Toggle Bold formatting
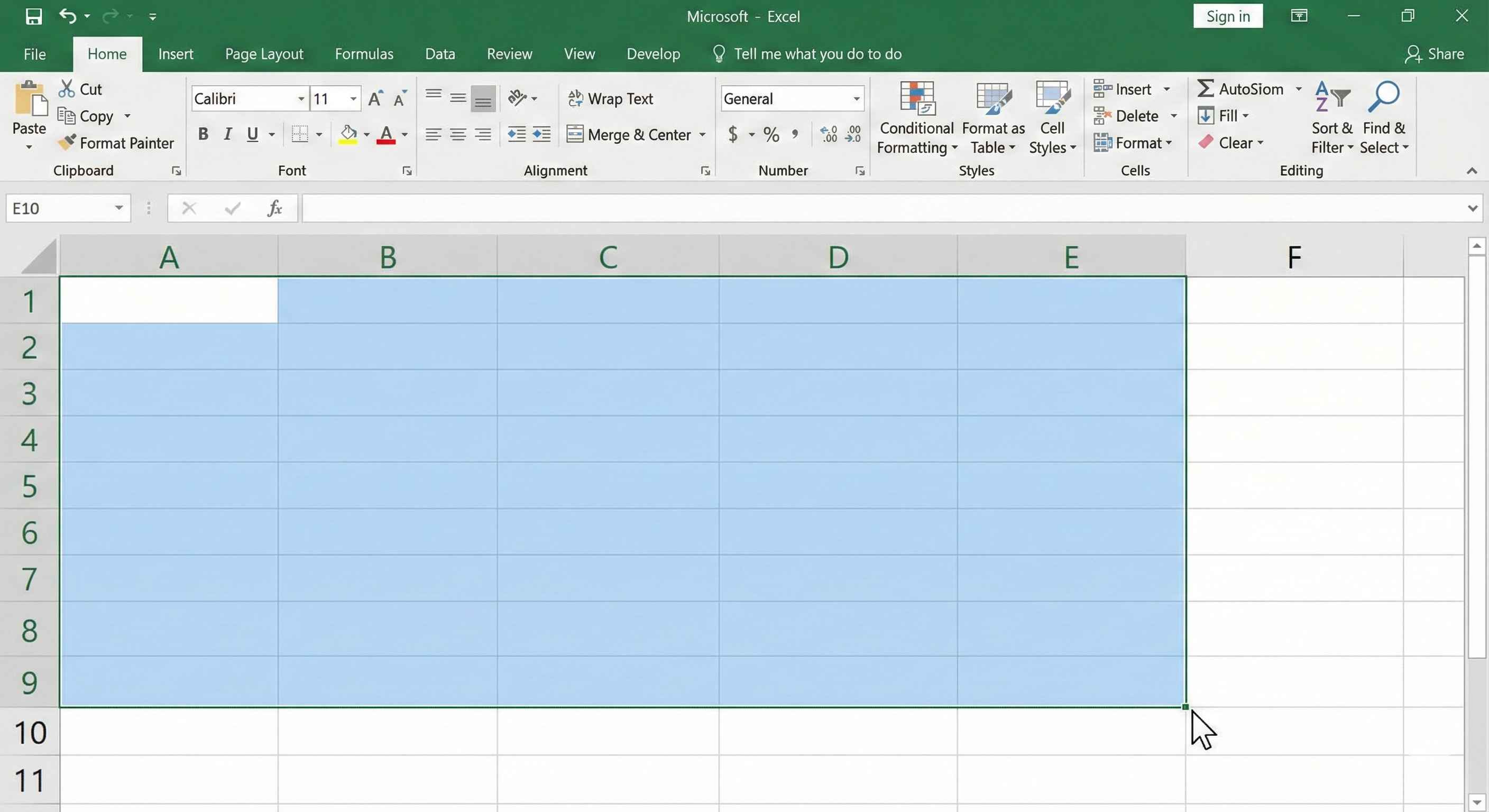 click(x=203, y=135)
